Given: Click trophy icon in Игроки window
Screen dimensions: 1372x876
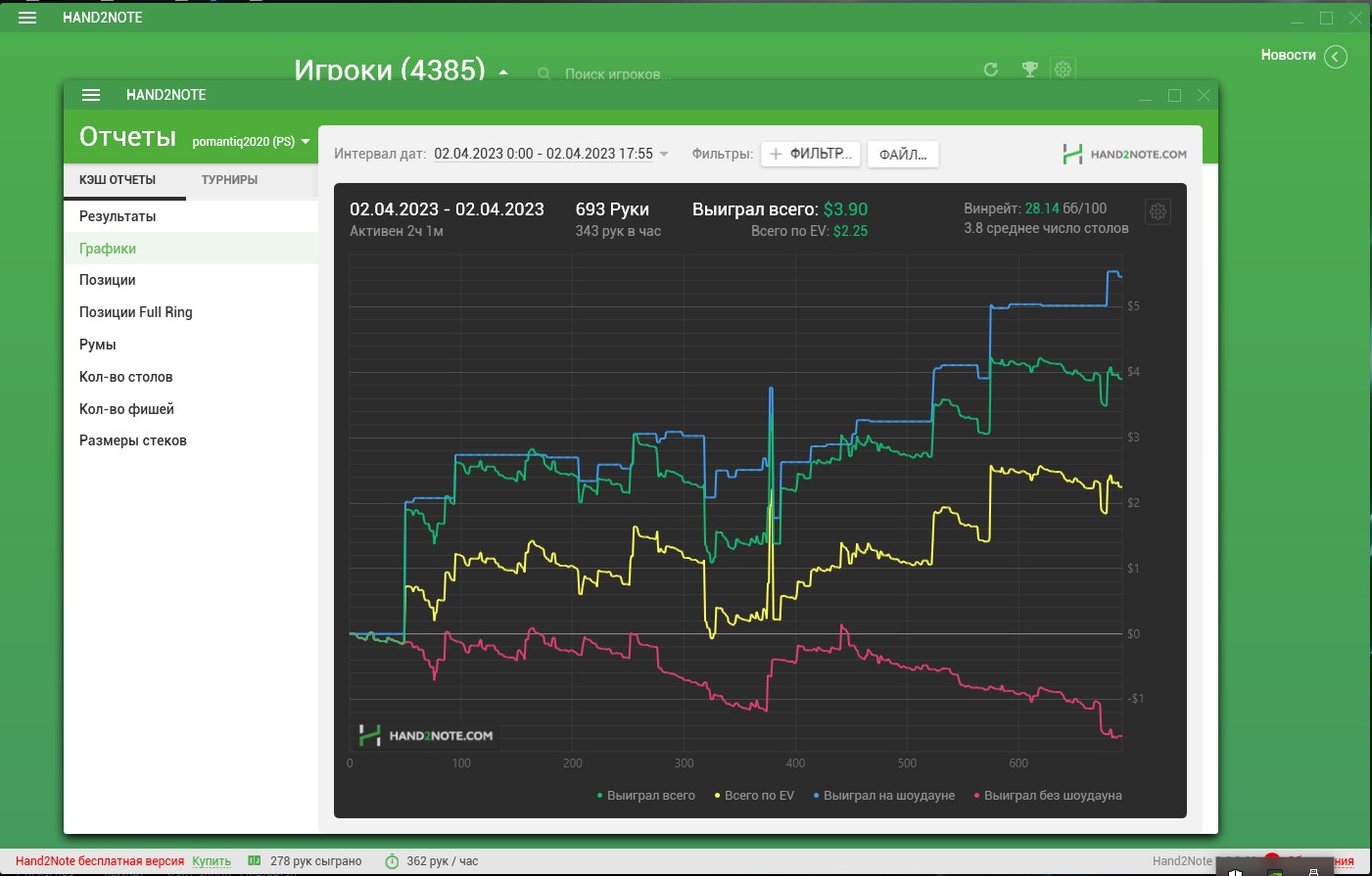Looking at the screenshot, I should (1029, 69).
